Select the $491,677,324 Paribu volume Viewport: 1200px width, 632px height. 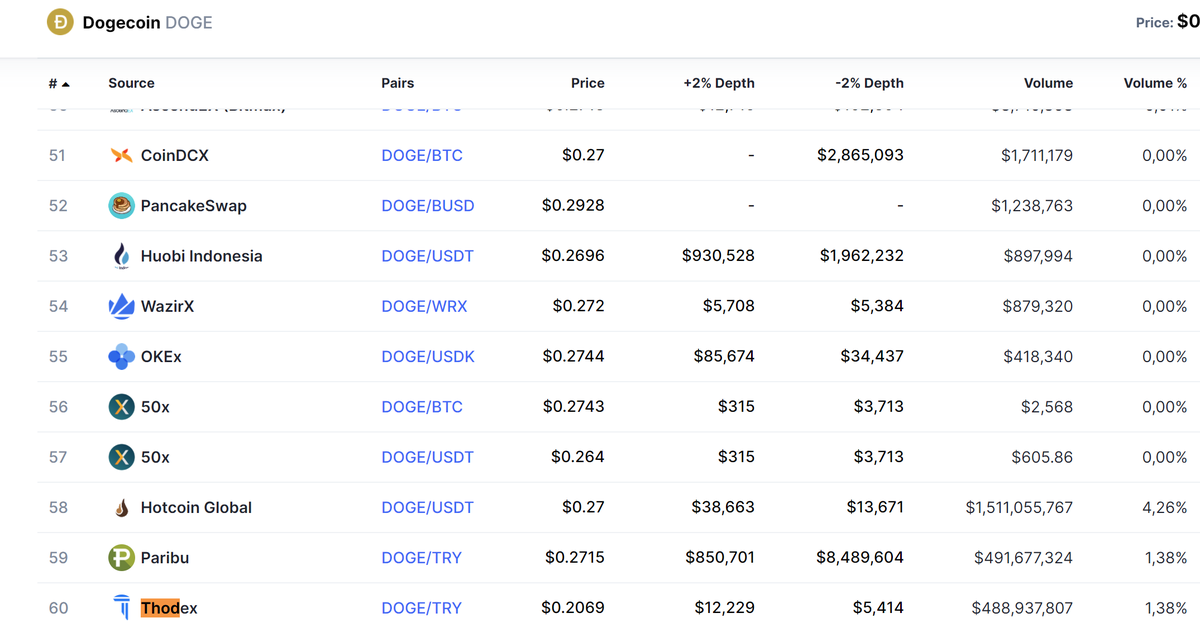coord(1023,557)
